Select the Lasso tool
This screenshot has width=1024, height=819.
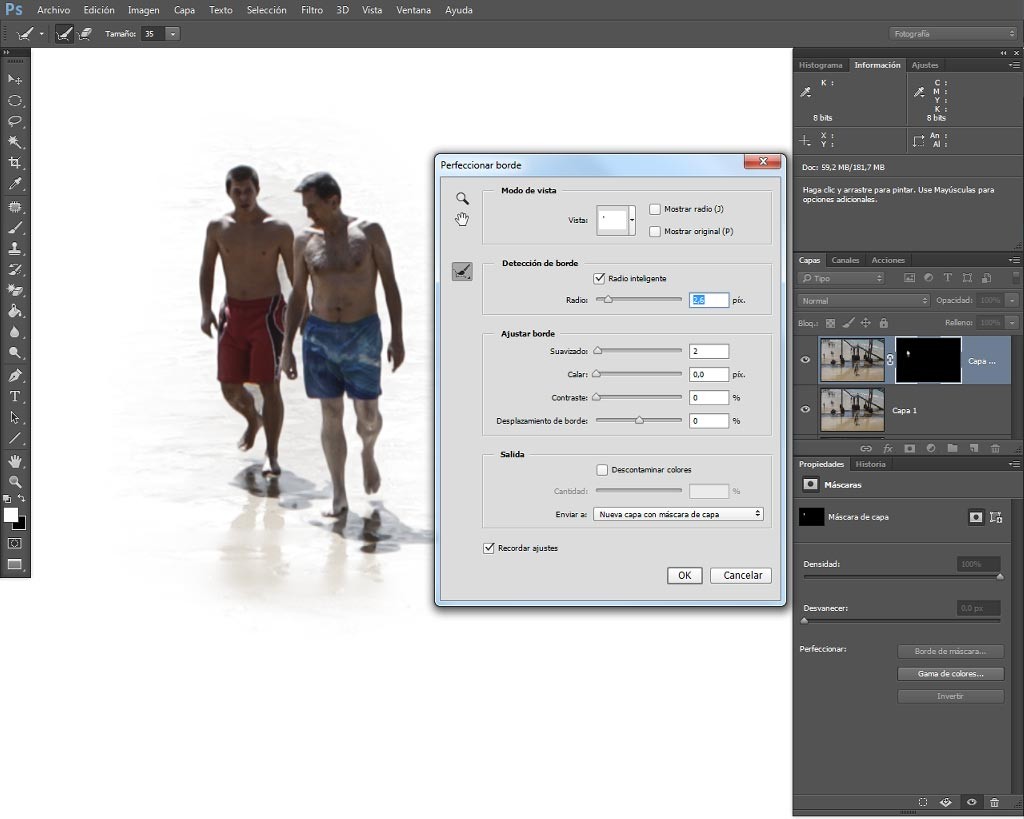tap(14, 121)
